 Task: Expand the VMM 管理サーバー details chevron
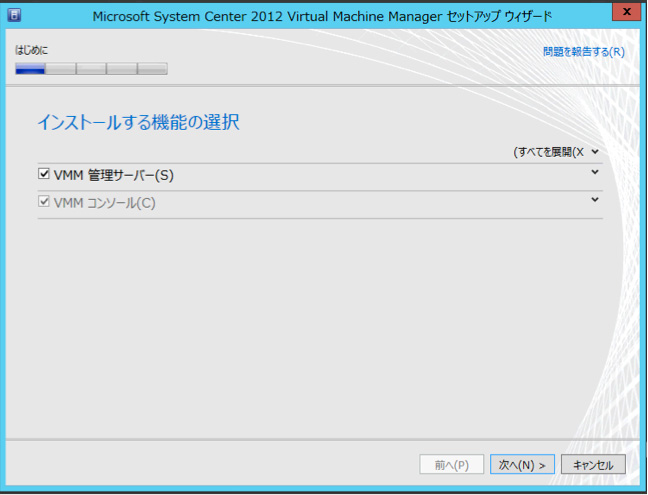point(595,172)
